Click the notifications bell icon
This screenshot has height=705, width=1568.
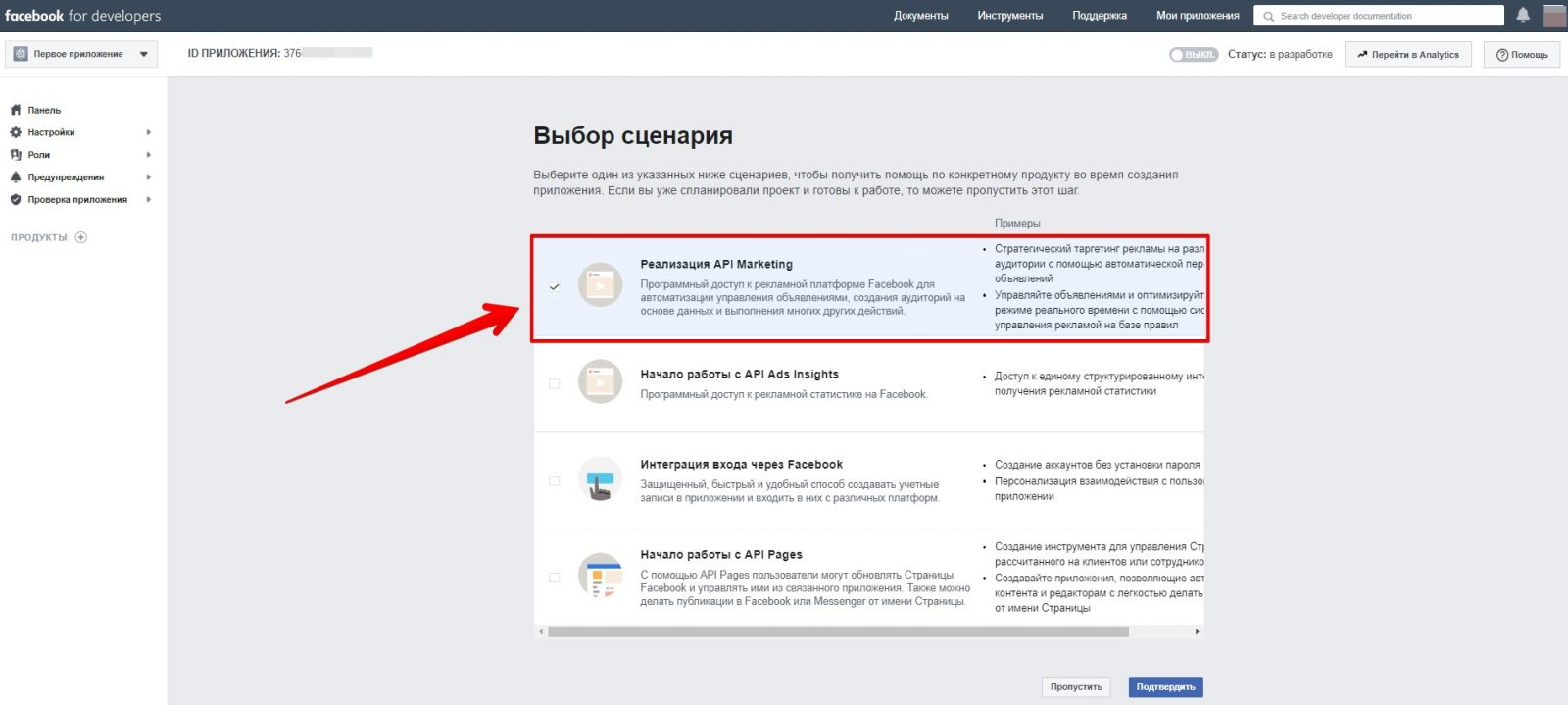click(x=1523, y=15)
